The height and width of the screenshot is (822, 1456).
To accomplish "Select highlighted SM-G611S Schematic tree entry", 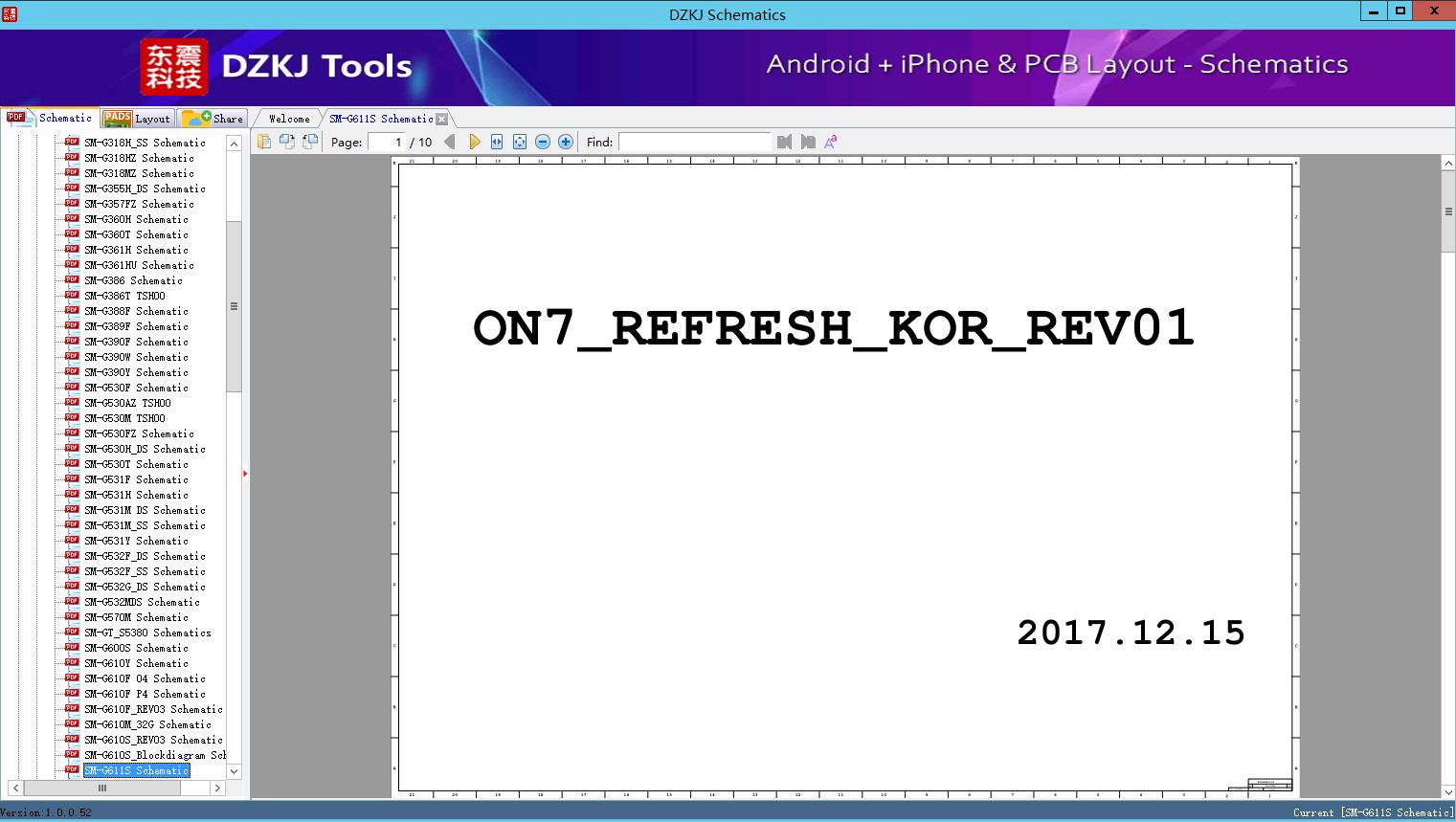I will click(x=136, y=770).
